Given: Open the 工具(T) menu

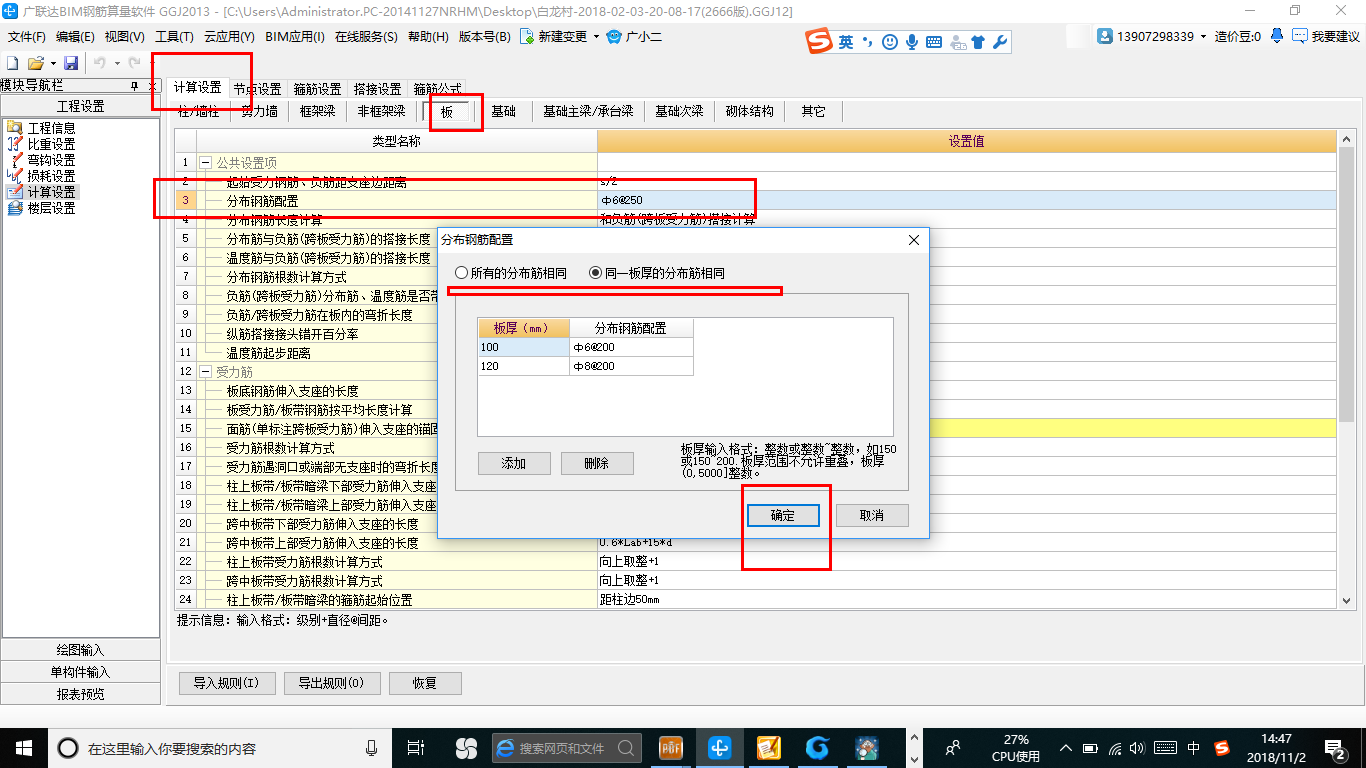Looking at the screenshot, I should click(174, 37).
